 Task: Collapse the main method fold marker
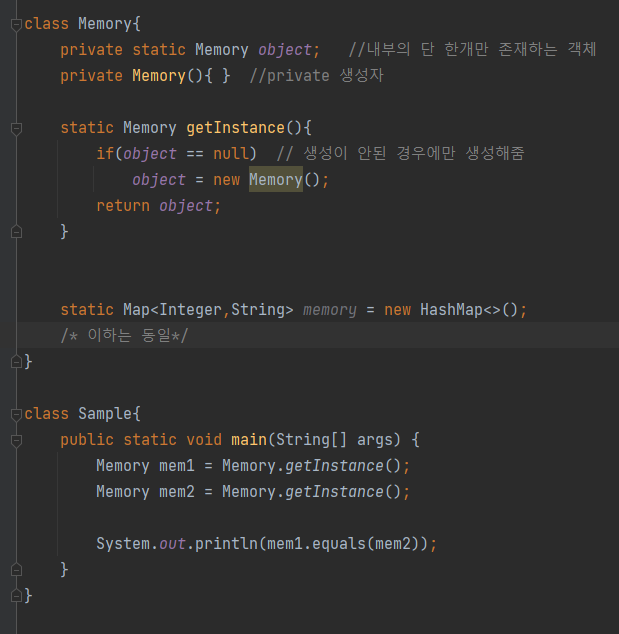click(16, 440)
